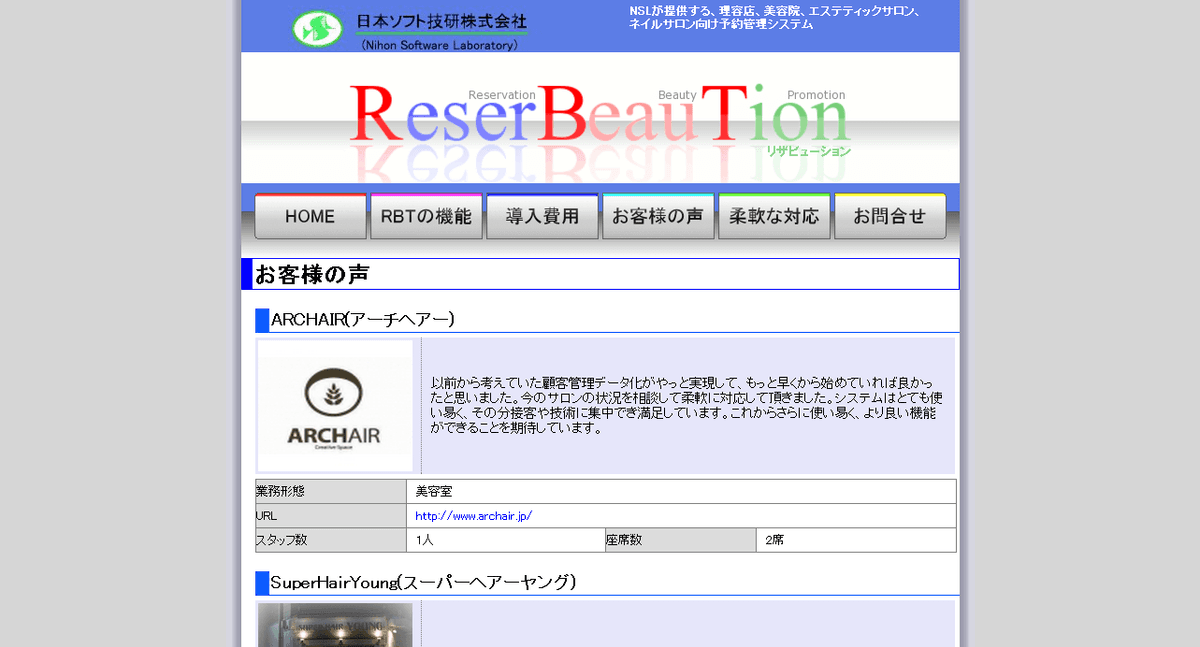The height and width of the screenshot is (647, 1200).
Task: Click the SuperHairYoung salon photo
Action: coord(335,625)
